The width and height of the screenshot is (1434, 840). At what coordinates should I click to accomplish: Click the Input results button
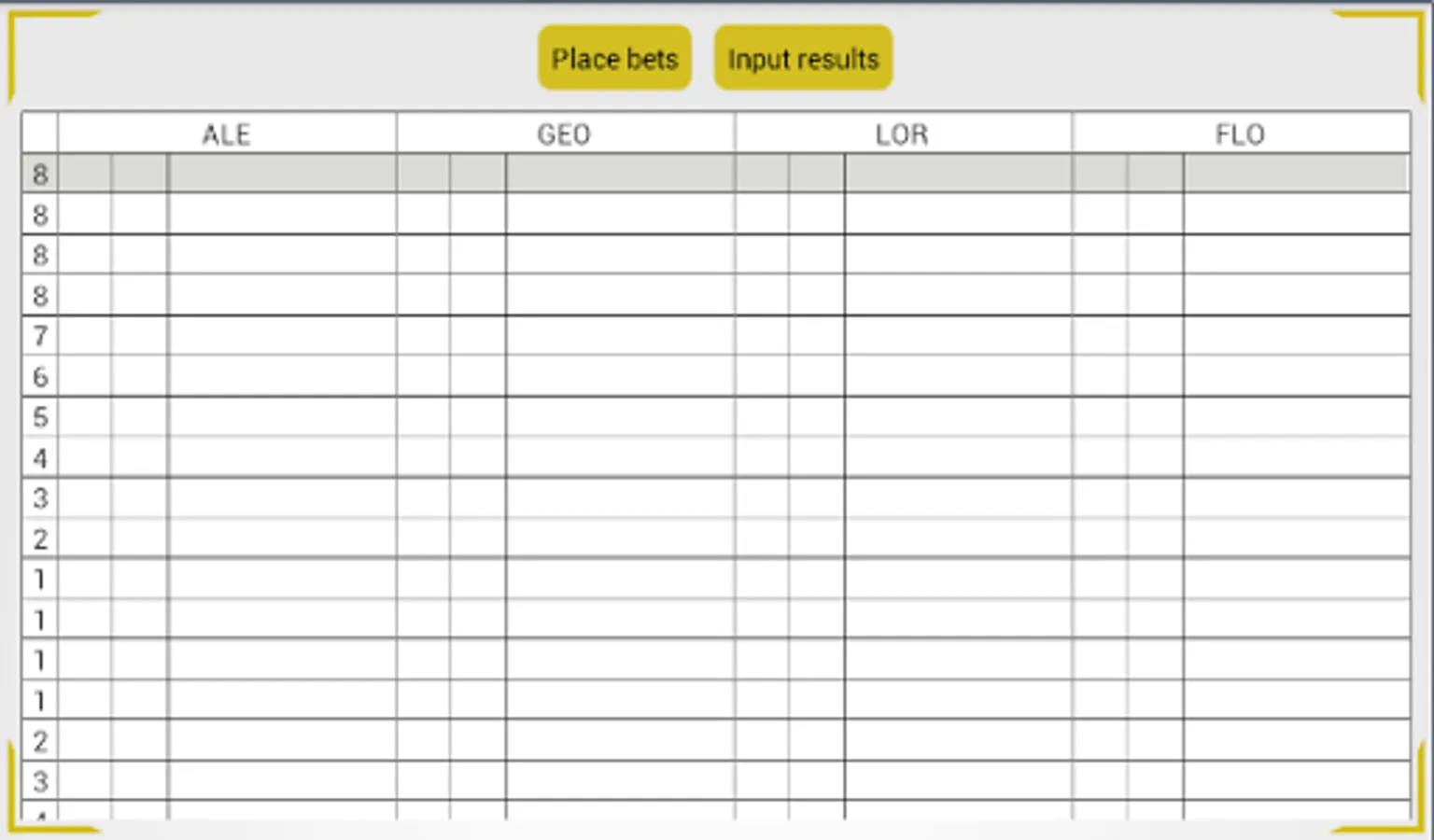[x=803, y=59]
